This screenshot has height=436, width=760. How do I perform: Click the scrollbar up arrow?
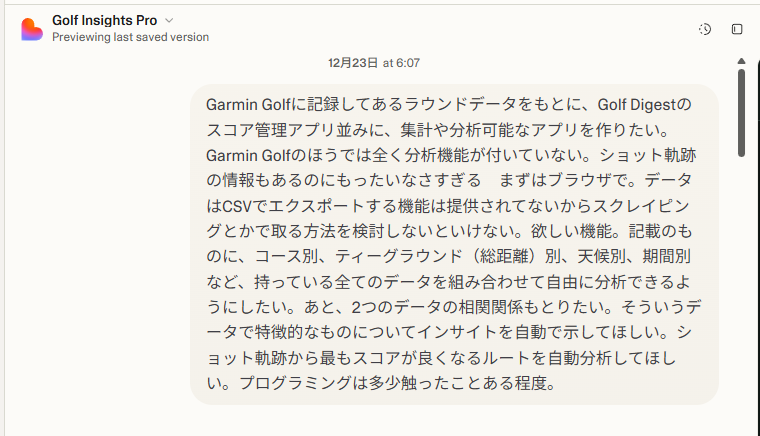(741, 60)
